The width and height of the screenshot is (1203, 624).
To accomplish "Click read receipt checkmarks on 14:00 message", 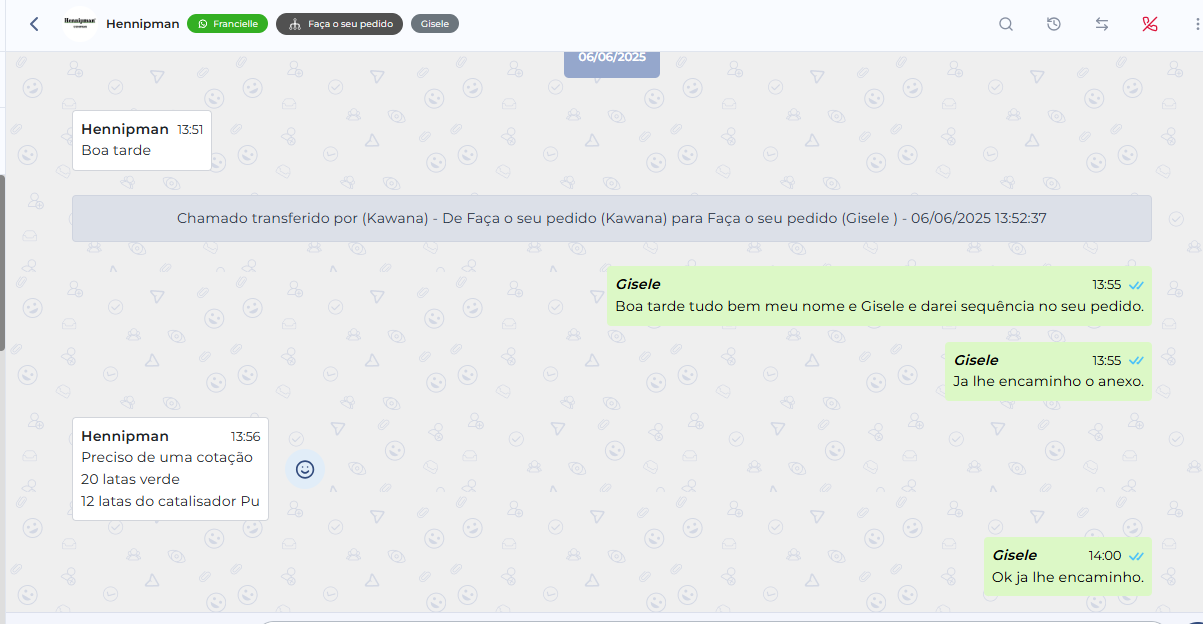I will [x=1137, y=556].
